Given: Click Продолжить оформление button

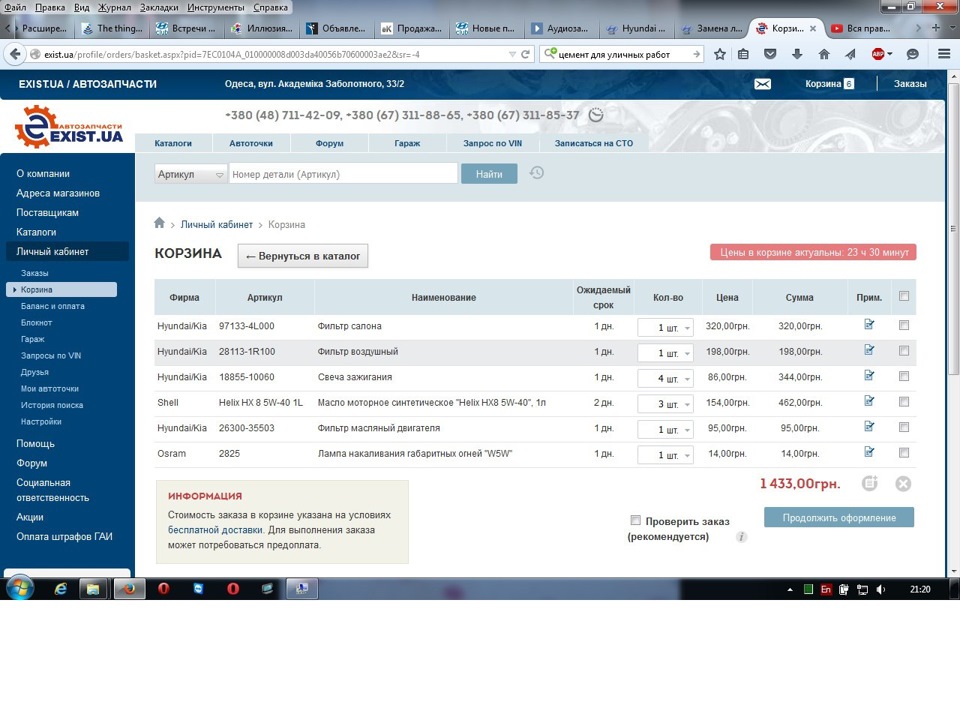Looking at the screenshot, I should point(839,517).
